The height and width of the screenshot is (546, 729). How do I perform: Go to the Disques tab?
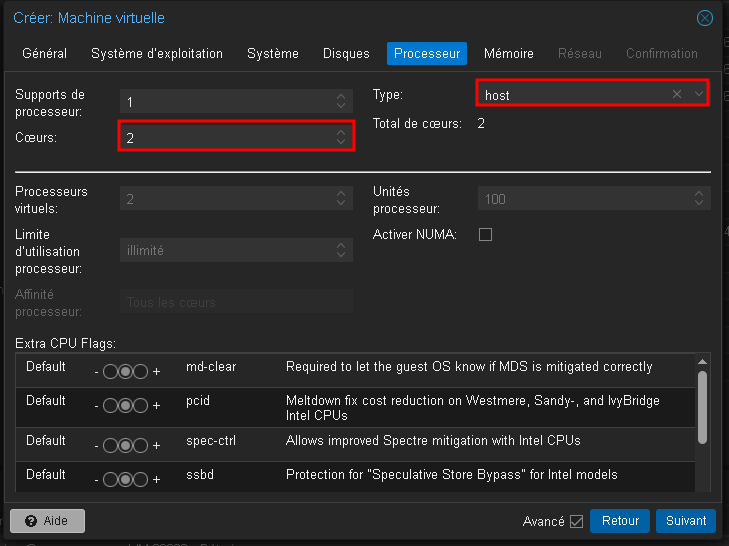[x=346, y=53]
